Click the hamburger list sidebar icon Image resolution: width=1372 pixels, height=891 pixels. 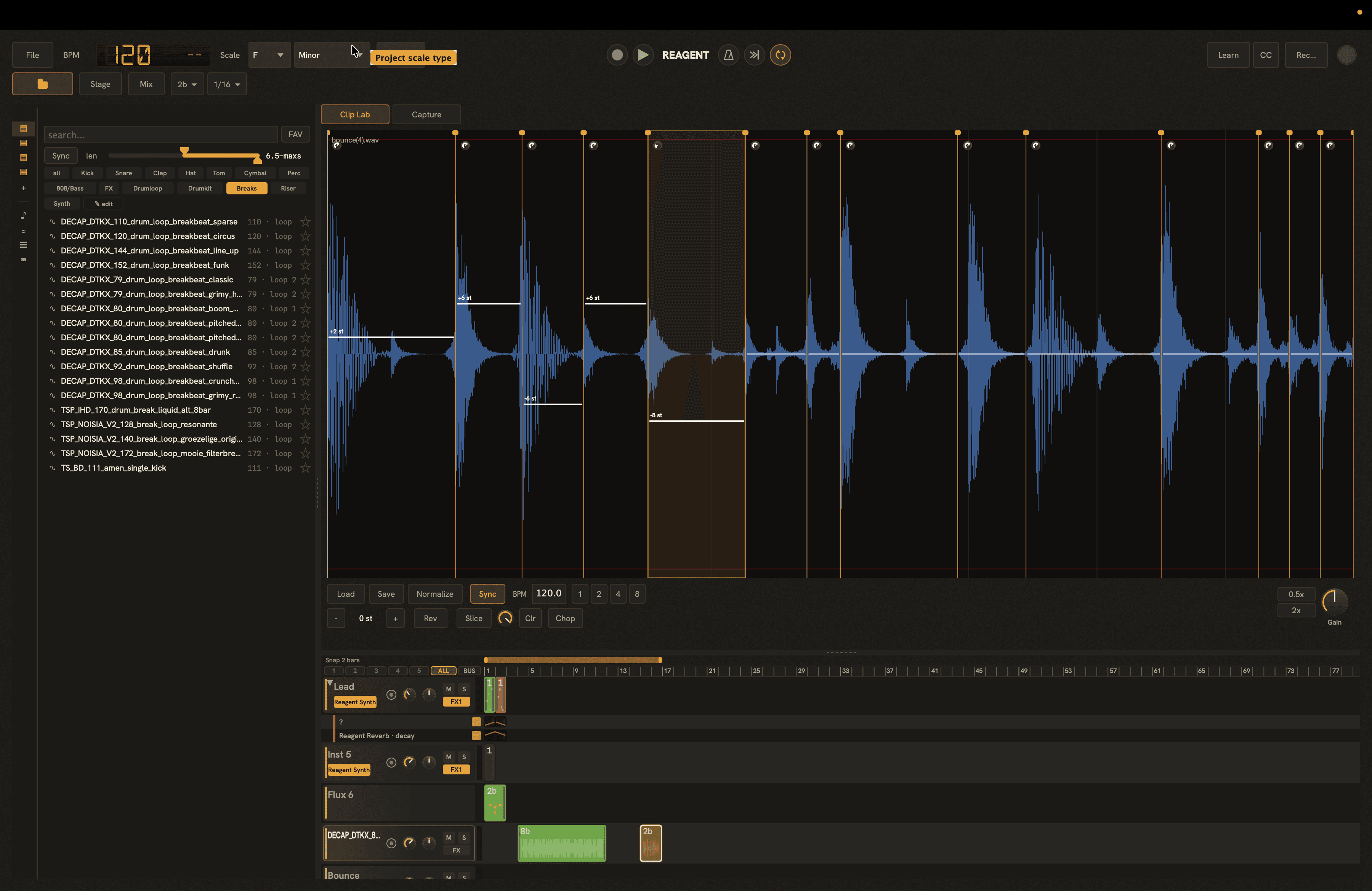pos(24,245)
